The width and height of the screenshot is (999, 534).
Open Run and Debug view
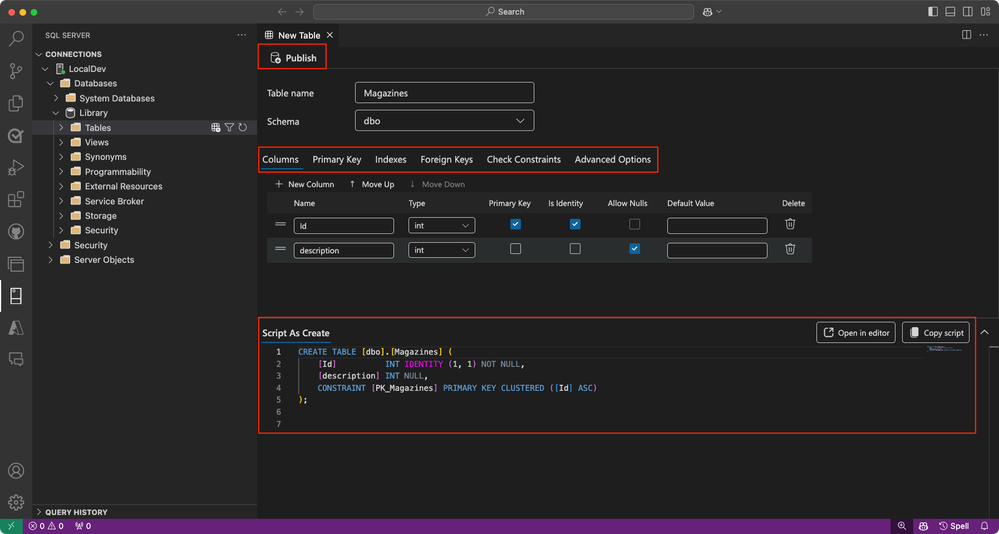pos(16,167)
